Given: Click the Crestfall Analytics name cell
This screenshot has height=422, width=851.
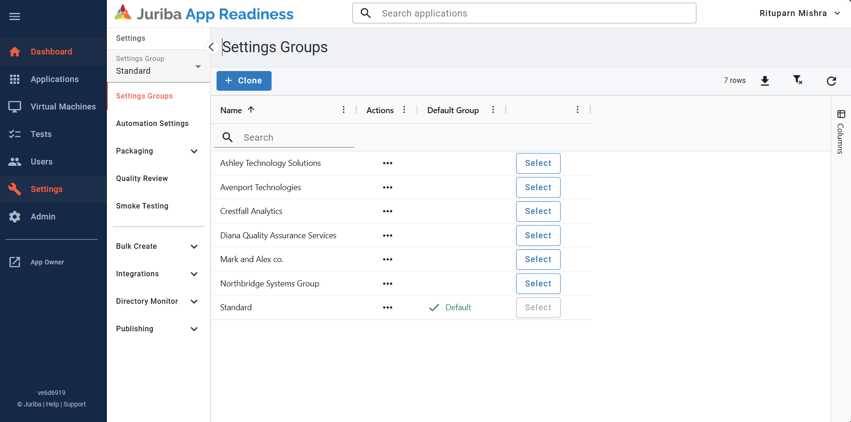Looking at the screenshot, I should tap(251, 212).
